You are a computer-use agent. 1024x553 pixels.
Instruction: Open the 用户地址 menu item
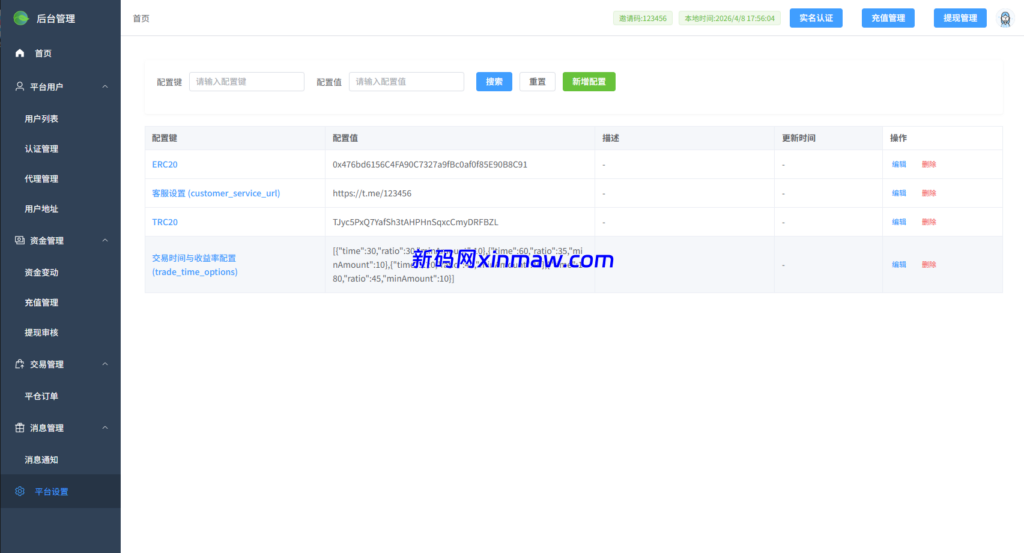click(x=60, y=209)
